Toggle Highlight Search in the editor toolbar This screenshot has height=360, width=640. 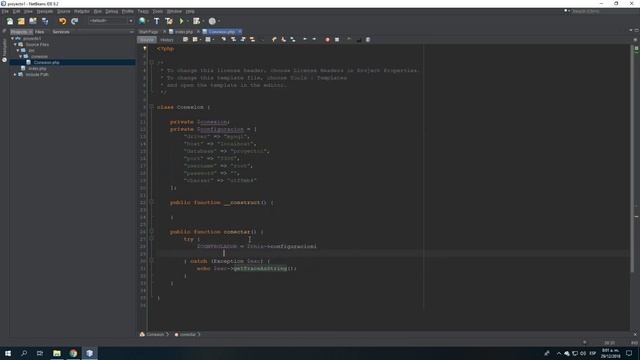252,40
